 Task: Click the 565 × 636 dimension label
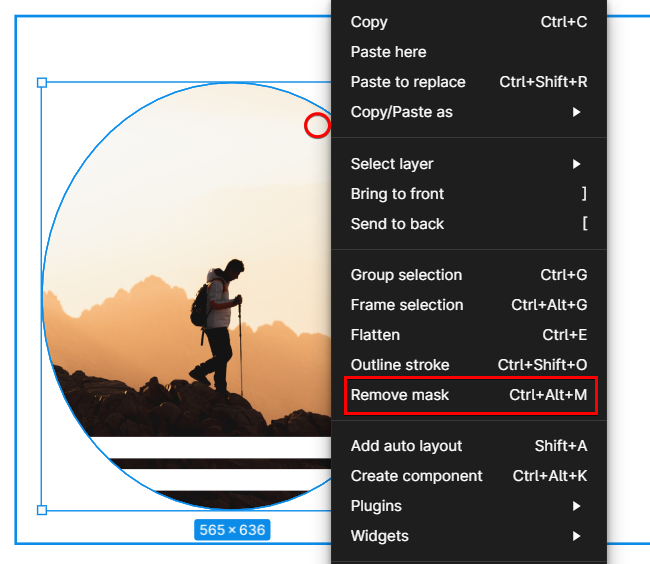point(232,530)
